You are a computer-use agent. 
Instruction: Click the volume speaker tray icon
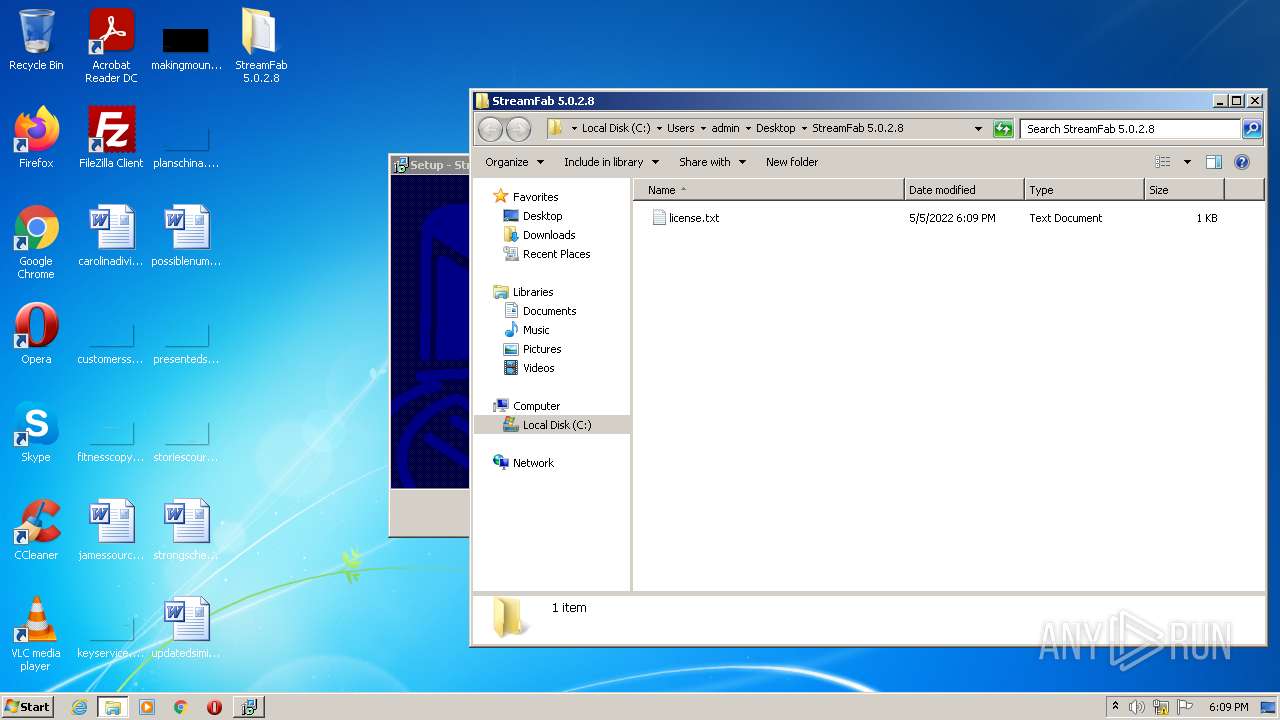click(x=1136, y=707)
